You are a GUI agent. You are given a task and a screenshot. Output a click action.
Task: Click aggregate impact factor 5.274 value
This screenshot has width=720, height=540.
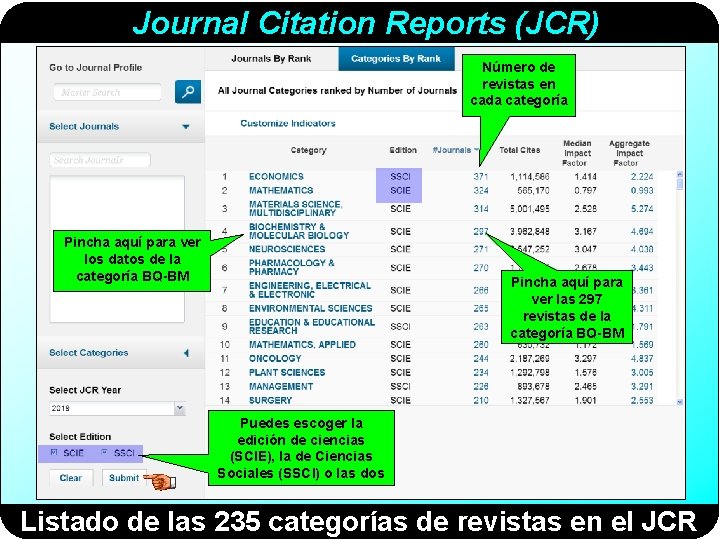click(x=642, y=208)
